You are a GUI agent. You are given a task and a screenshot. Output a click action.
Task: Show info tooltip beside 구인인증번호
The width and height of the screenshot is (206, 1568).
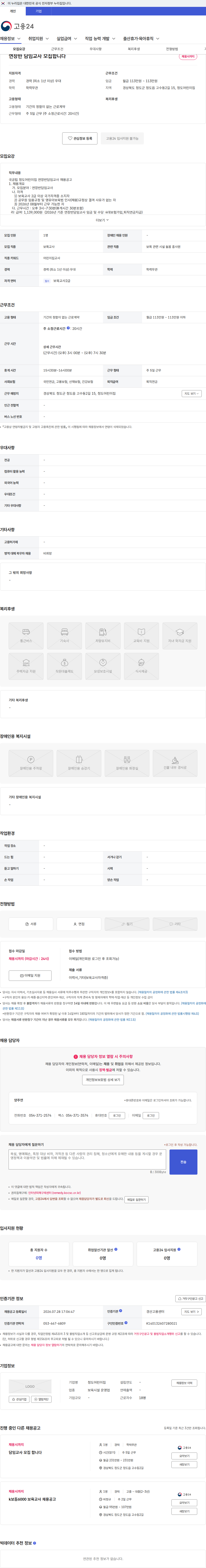(126, 1323)
